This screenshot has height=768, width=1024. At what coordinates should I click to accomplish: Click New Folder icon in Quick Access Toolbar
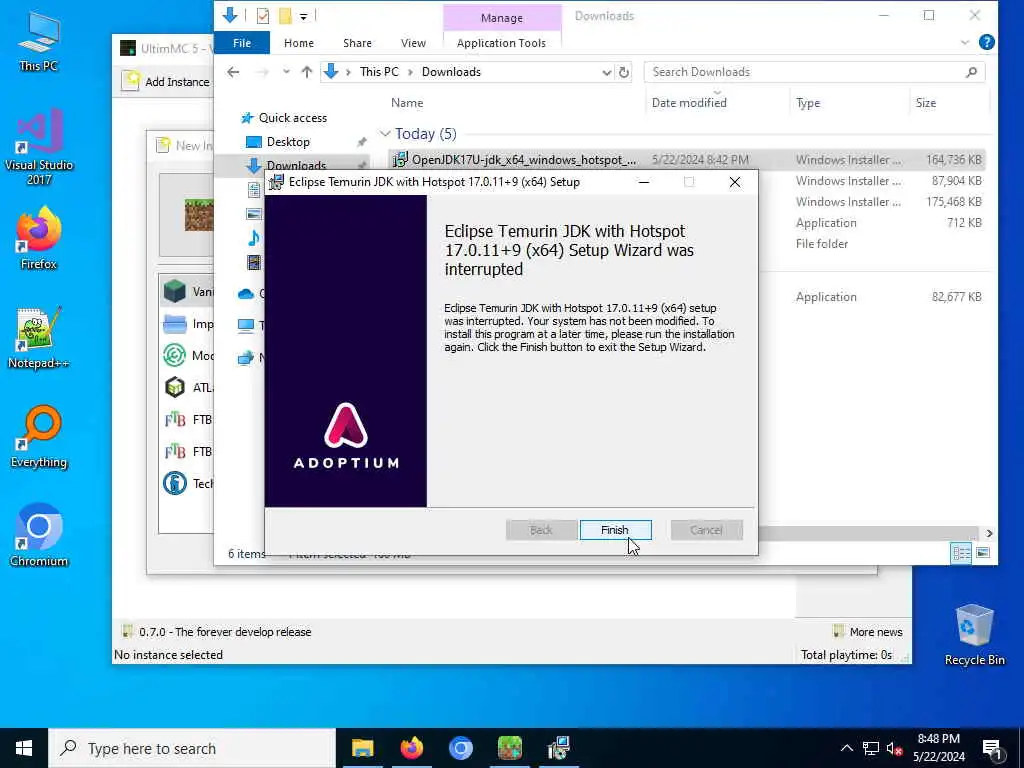(x=285, y=16)
